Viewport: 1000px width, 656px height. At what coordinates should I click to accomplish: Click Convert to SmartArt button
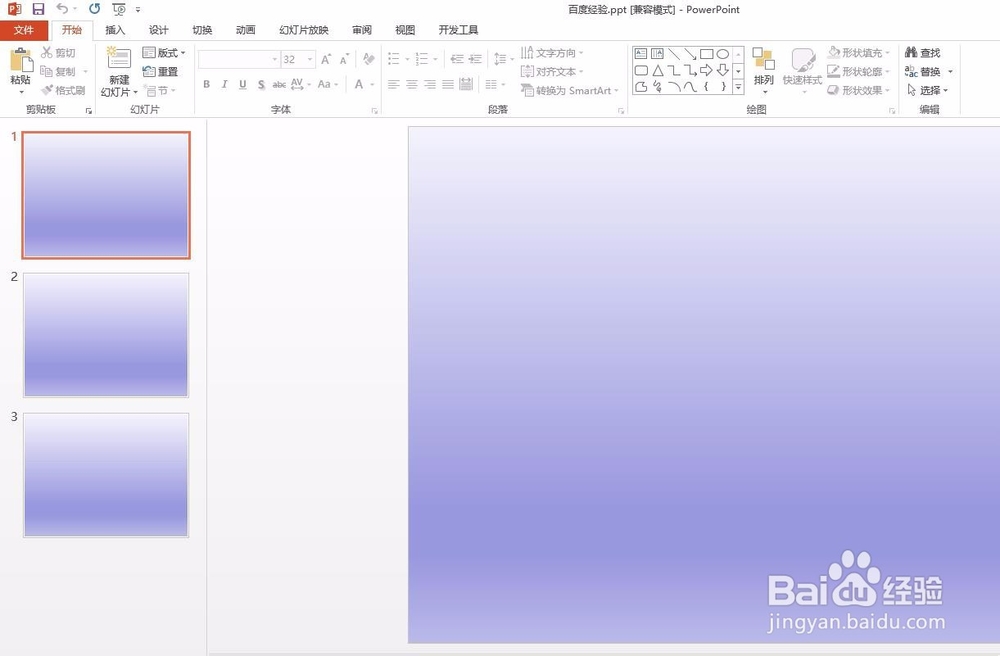[x=570, y=91]
